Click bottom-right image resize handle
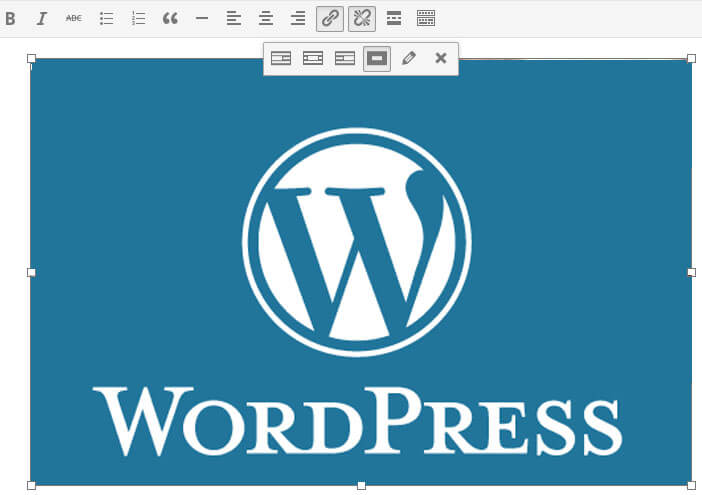702x495 pixels. (691, 485)
